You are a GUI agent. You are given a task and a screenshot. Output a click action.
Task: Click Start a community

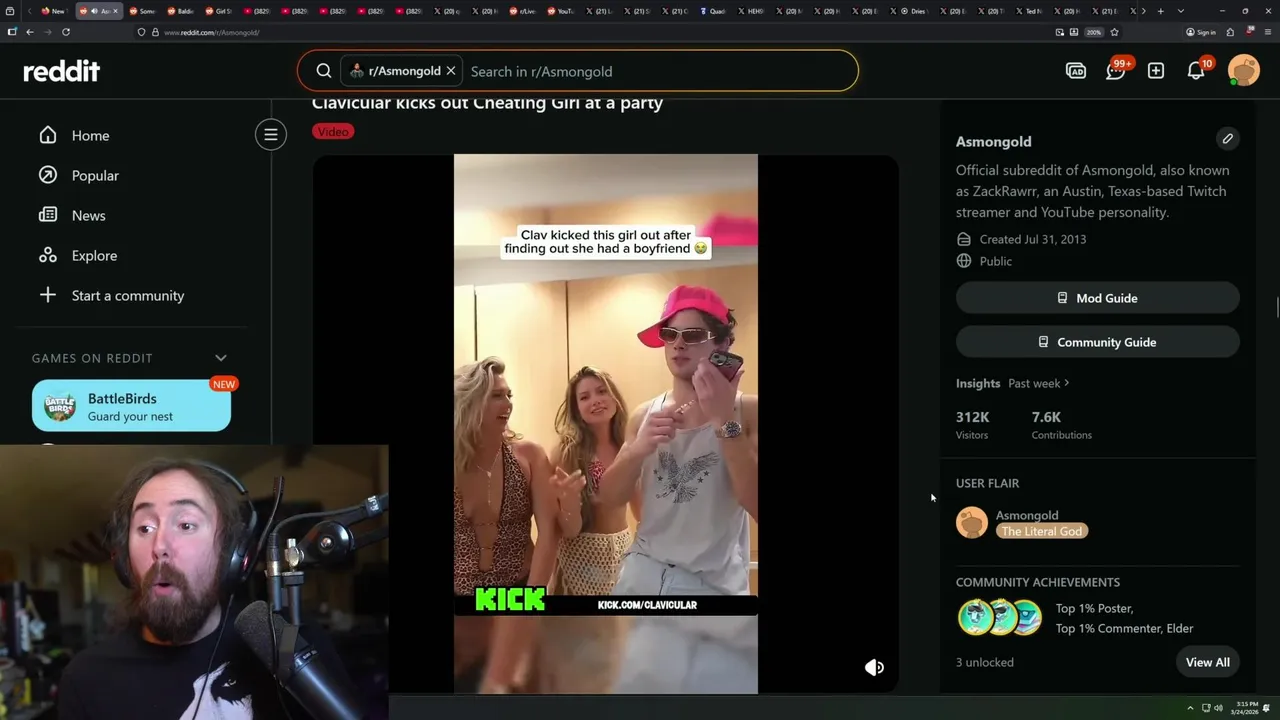[x=128, y=295]
